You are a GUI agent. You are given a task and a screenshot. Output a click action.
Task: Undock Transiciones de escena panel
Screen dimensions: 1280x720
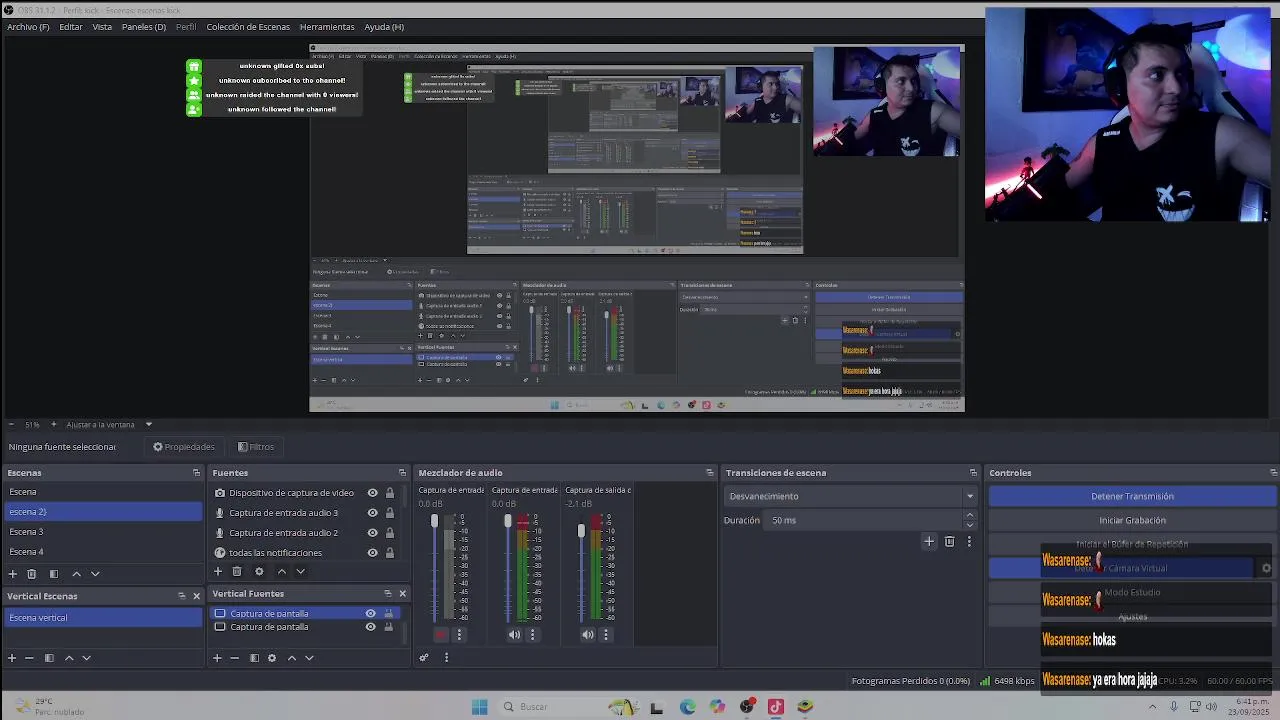[973, 473]
